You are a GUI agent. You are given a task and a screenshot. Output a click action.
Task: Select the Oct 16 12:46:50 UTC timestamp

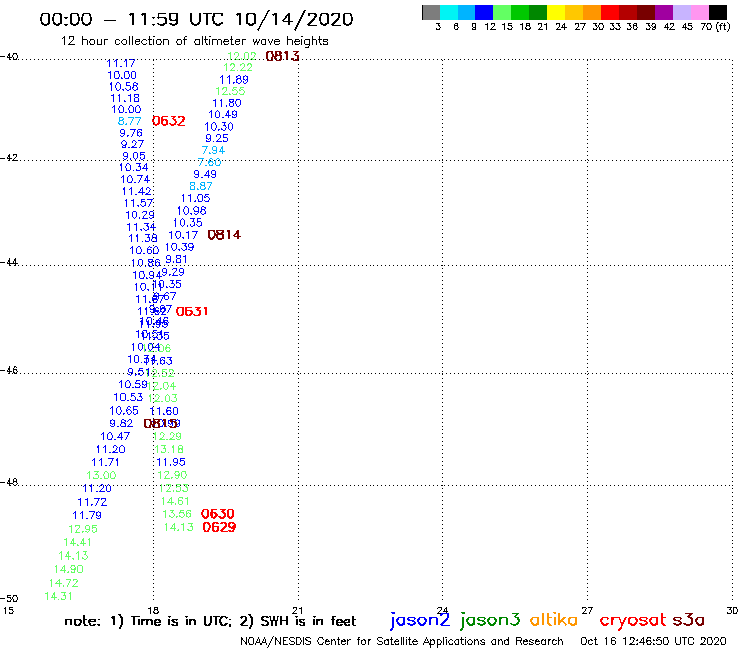[x=653, y=641]
